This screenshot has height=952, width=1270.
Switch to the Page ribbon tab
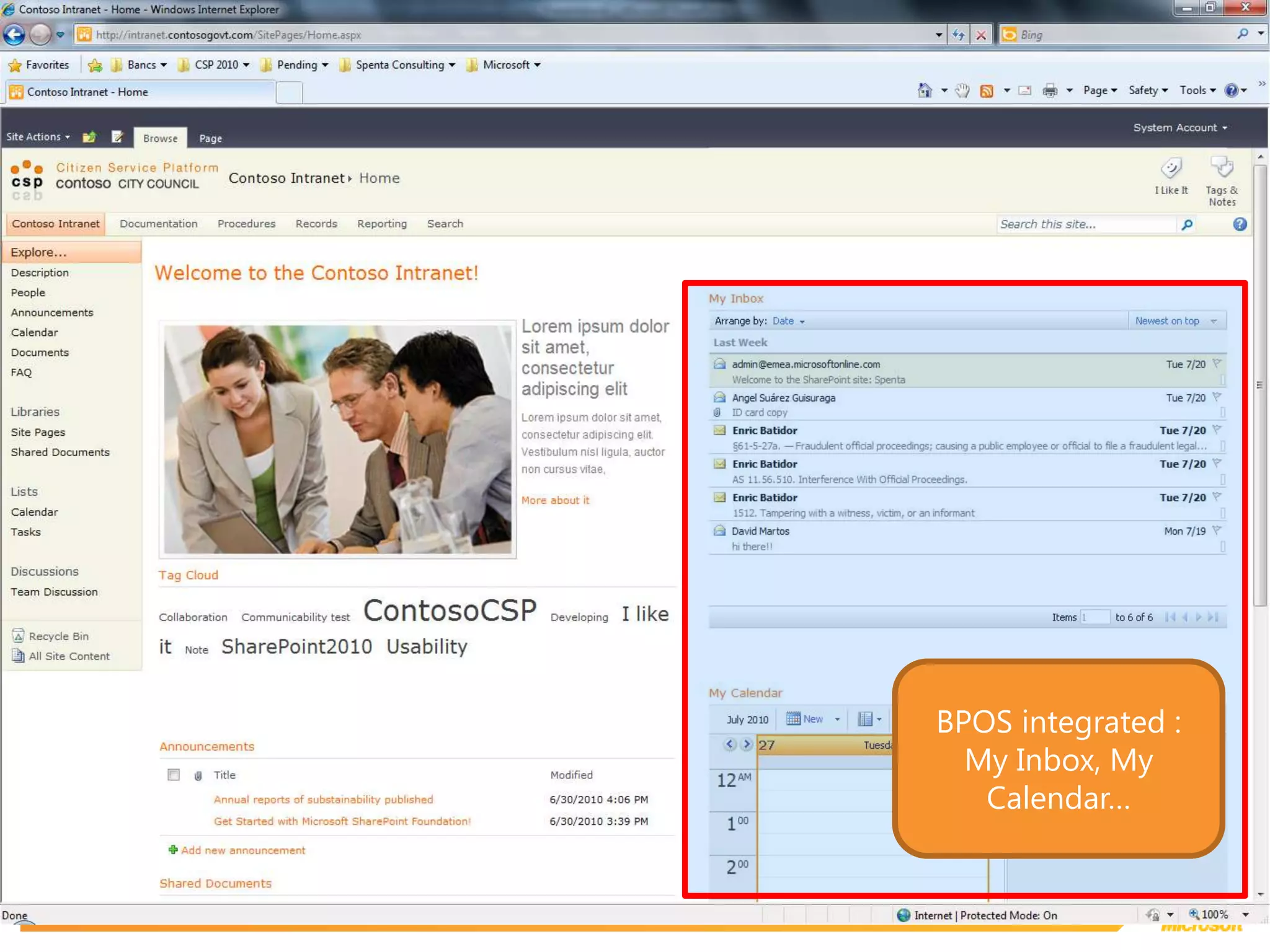[x=210, y=138]
